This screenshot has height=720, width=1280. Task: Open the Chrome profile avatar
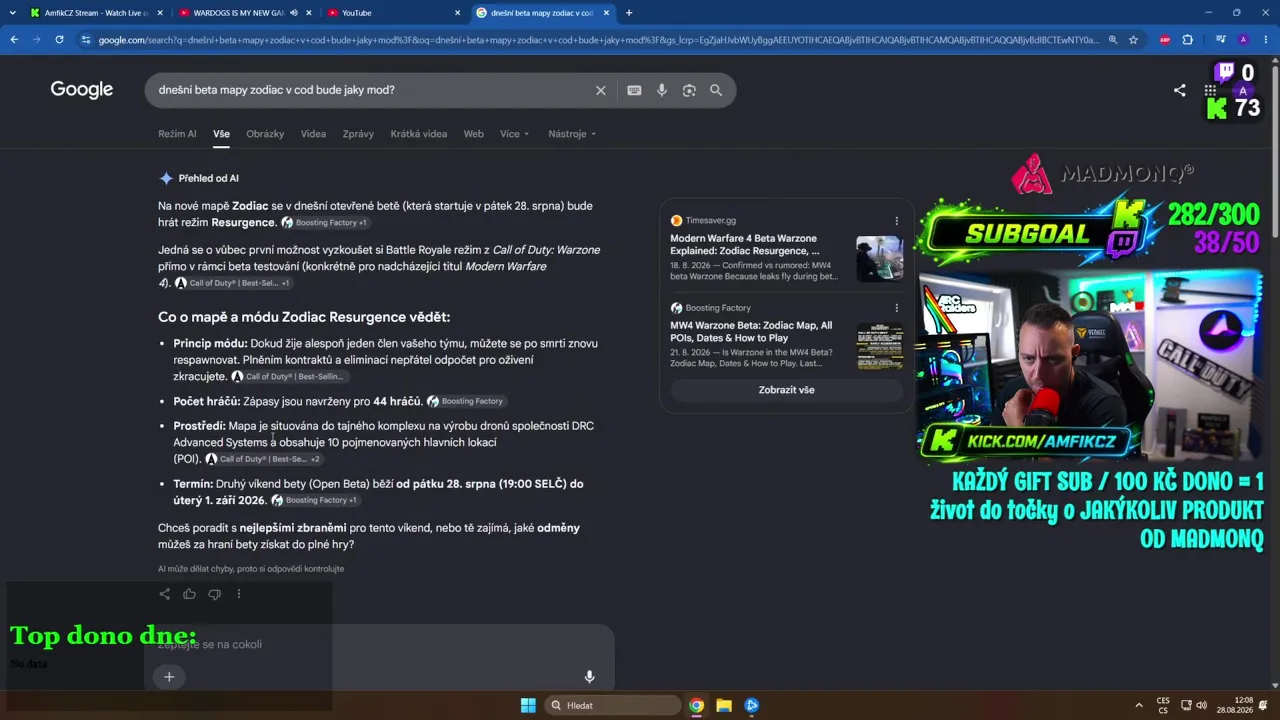(x=1243, y=40)
